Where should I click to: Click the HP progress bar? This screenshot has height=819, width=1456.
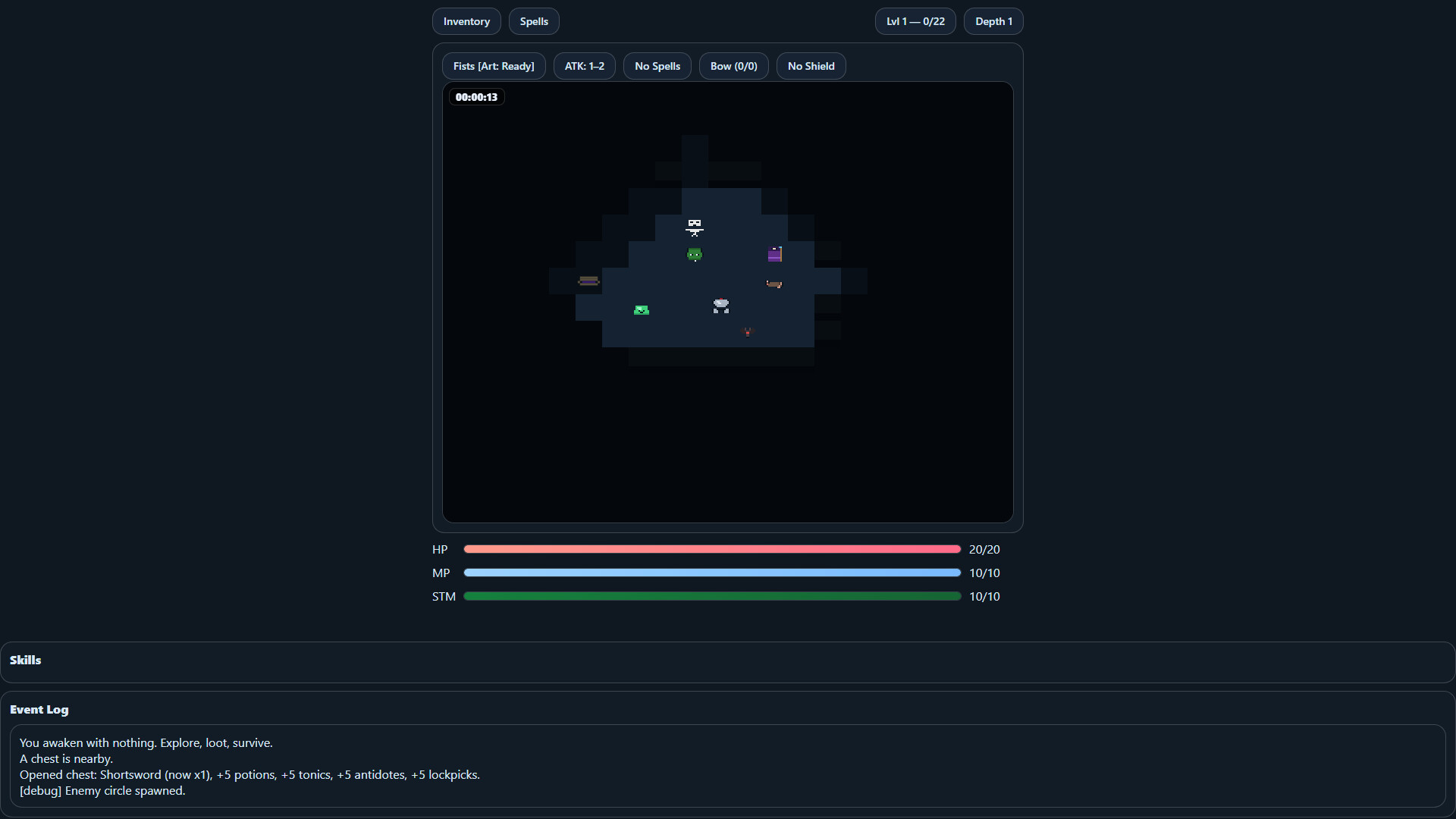click(711, 549)
